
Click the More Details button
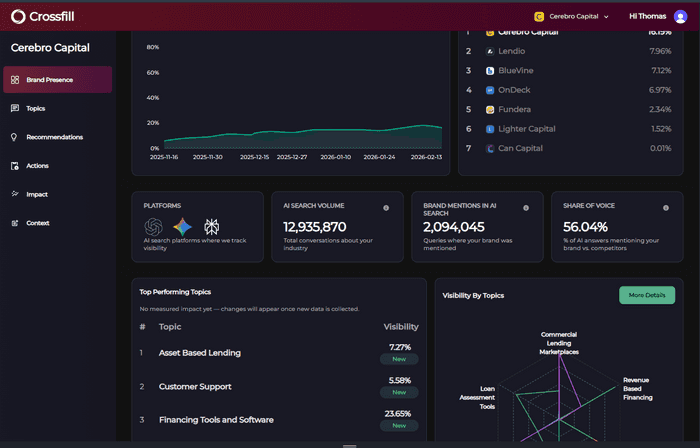(647, 295)
